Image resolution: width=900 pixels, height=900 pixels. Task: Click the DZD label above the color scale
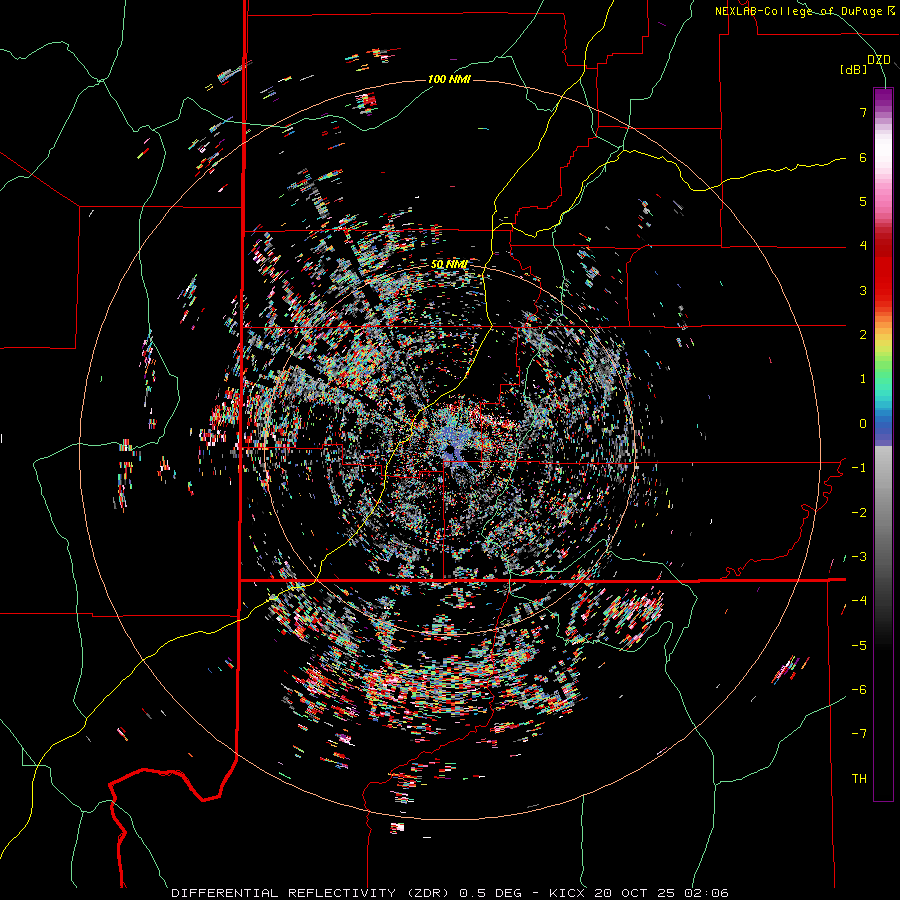(x=878, y=60)
